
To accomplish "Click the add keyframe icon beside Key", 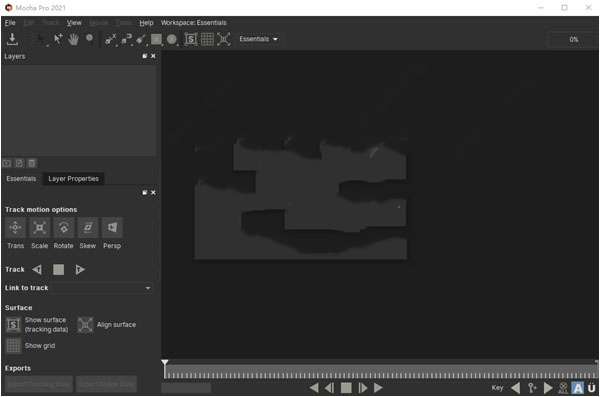I will [x=532, y=388].
